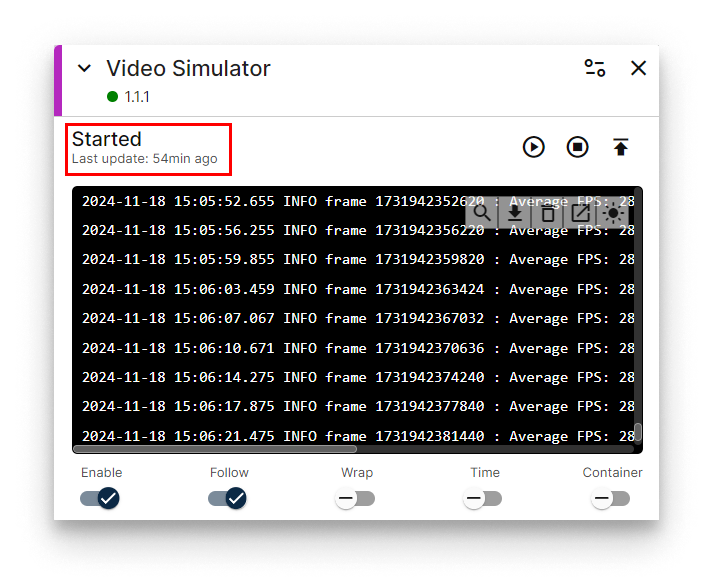Click the Started status text
This screenshot has height=585, width=713.
[107, 139]
